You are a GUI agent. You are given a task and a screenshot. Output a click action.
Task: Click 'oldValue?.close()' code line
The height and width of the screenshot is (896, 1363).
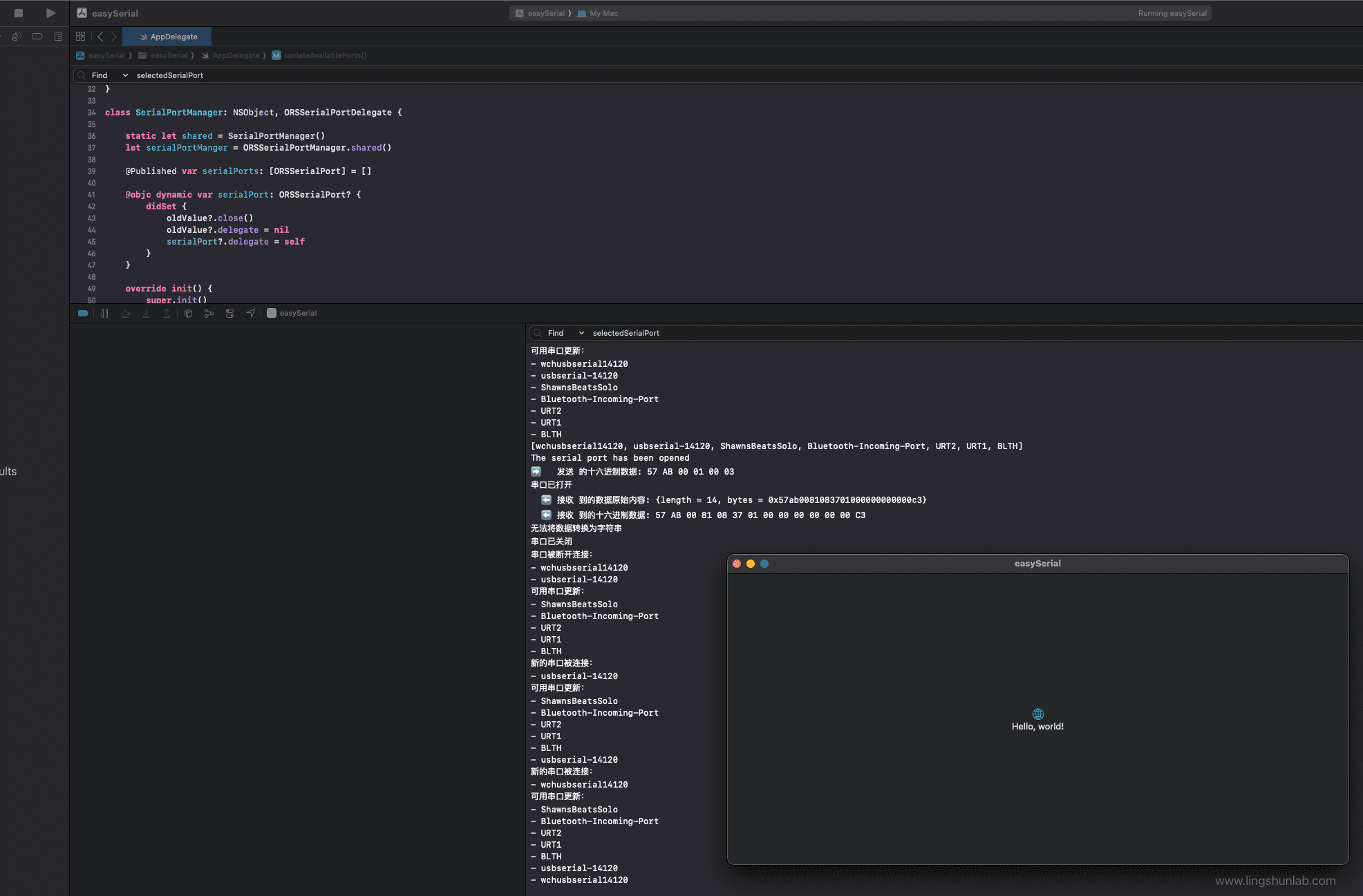click(209, 218)
